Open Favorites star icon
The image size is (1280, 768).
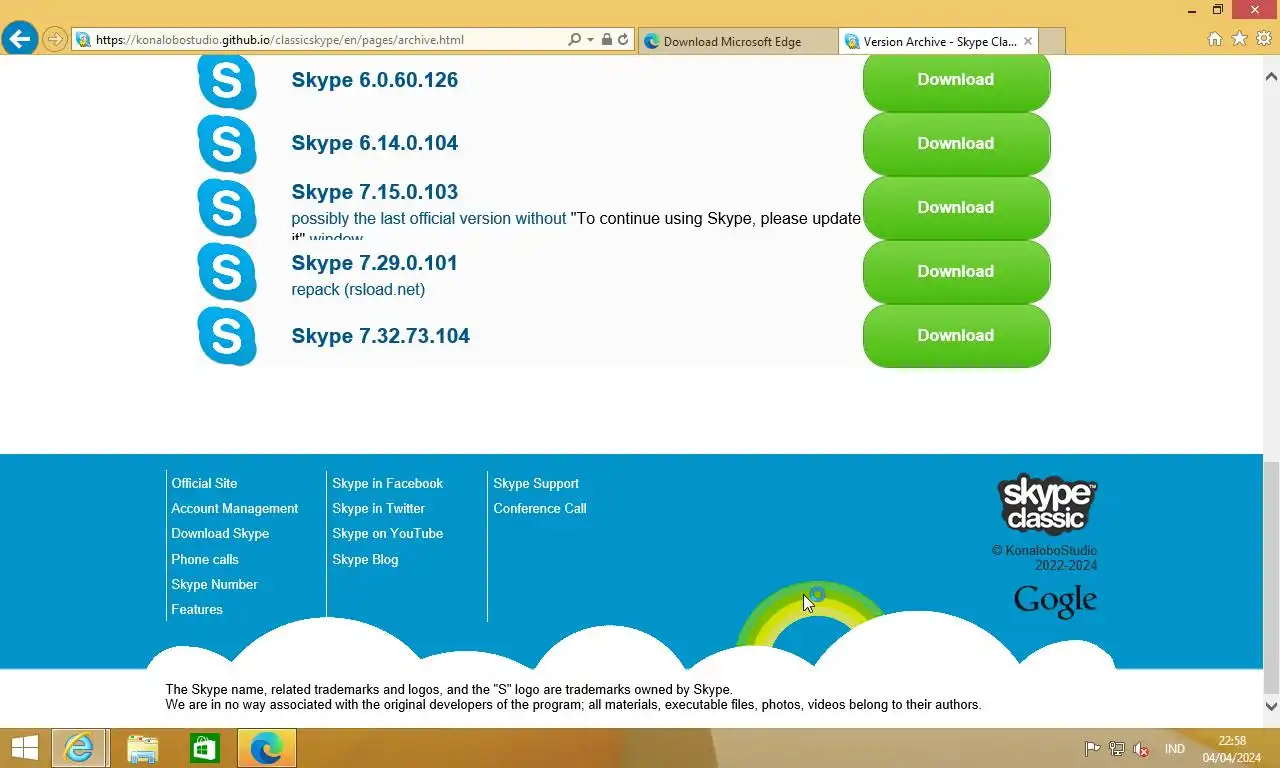[x=1239, y=39]
